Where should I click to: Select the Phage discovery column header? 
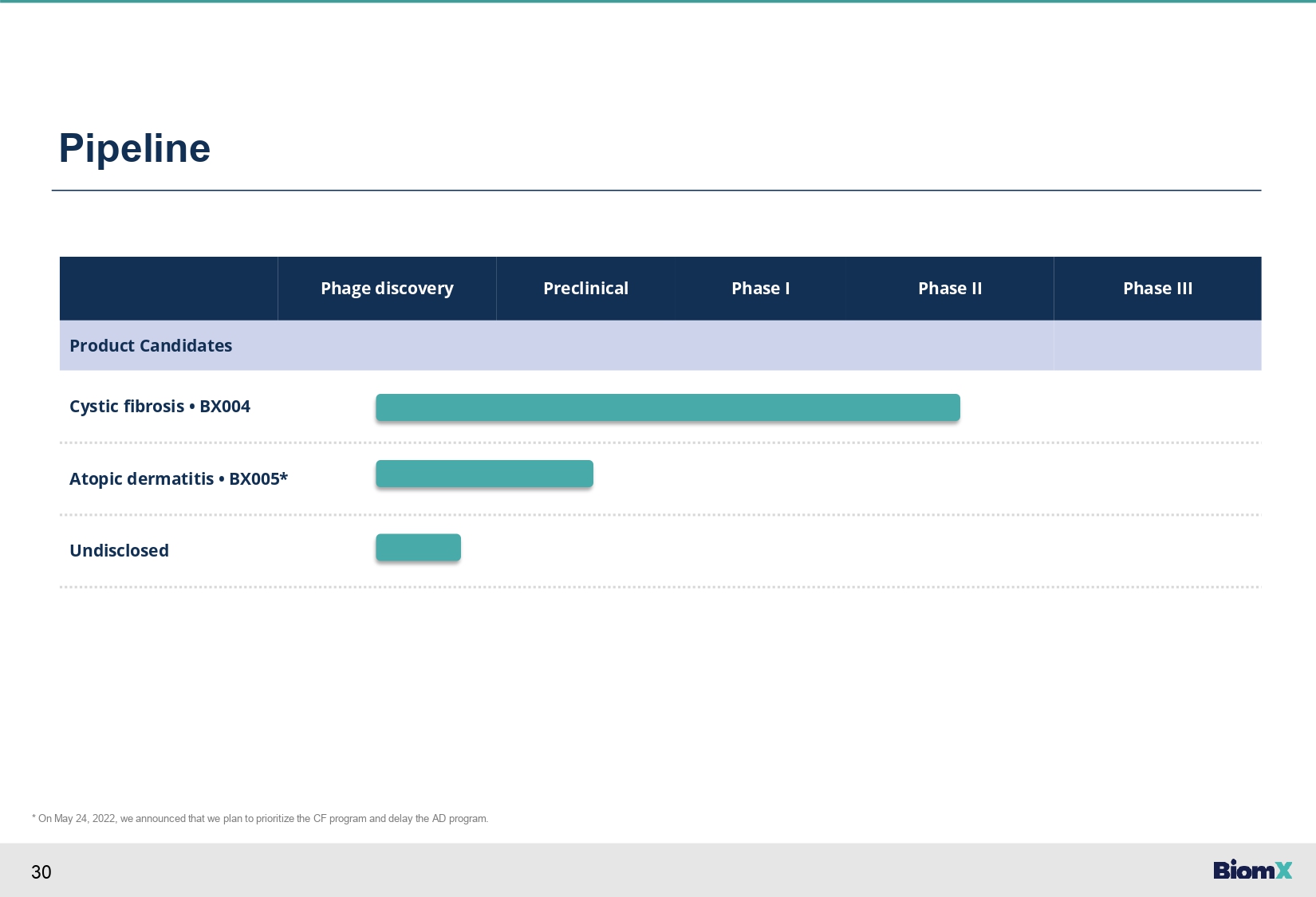(387, 289)
